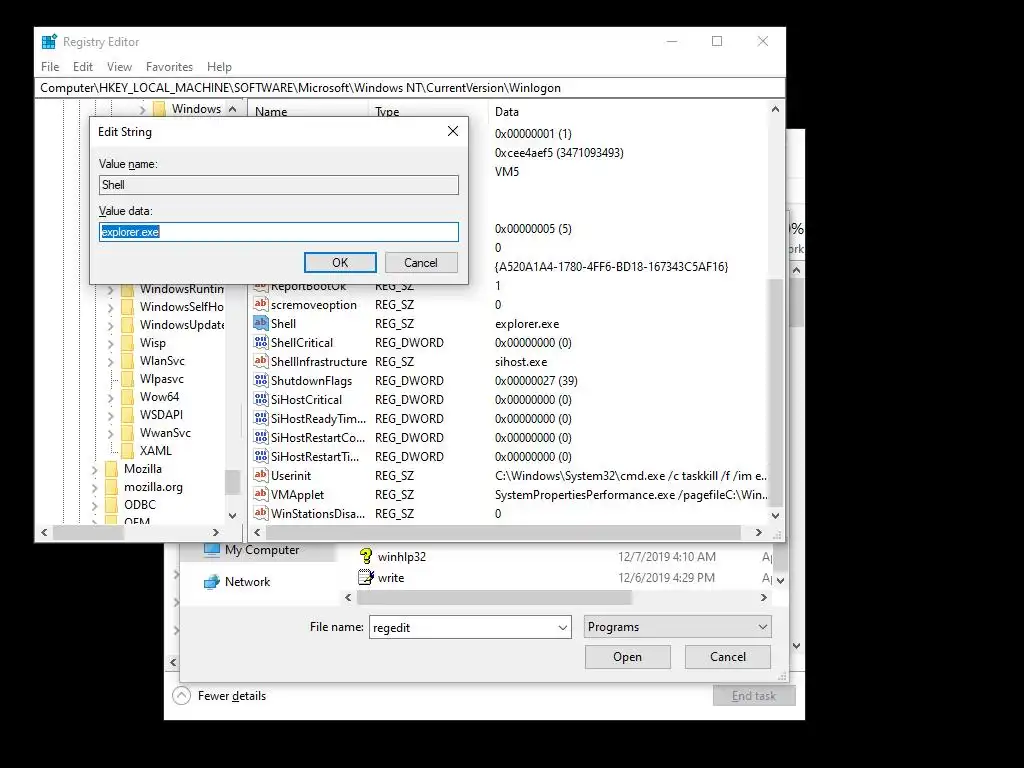This screenshot has height=768, width=1024.
Task: Click the Userinit string icon
Action: 261,475
